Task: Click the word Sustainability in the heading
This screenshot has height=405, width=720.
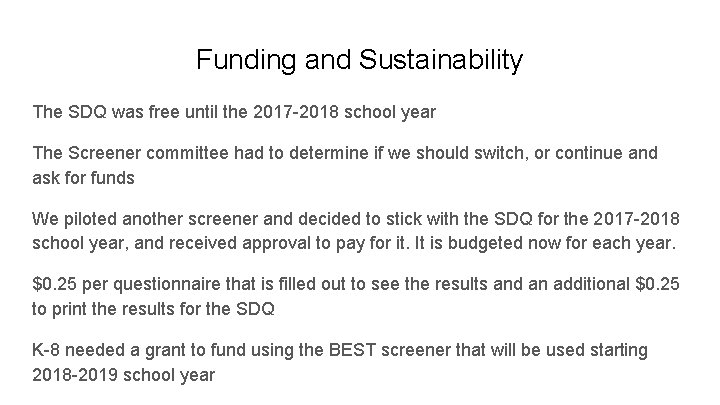Action: [441, 60]
